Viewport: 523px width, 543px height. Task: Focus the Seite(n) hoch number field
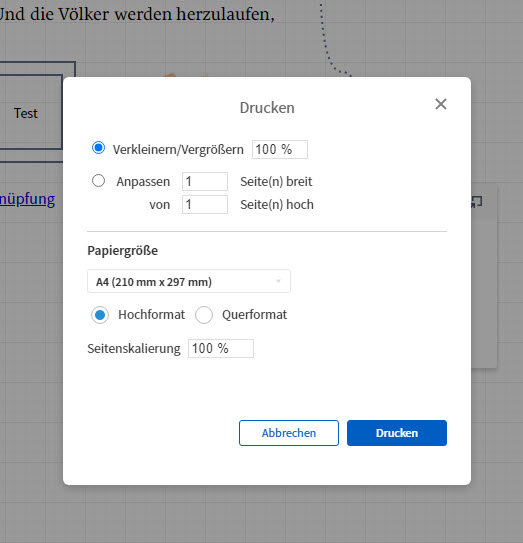point(205,204)
